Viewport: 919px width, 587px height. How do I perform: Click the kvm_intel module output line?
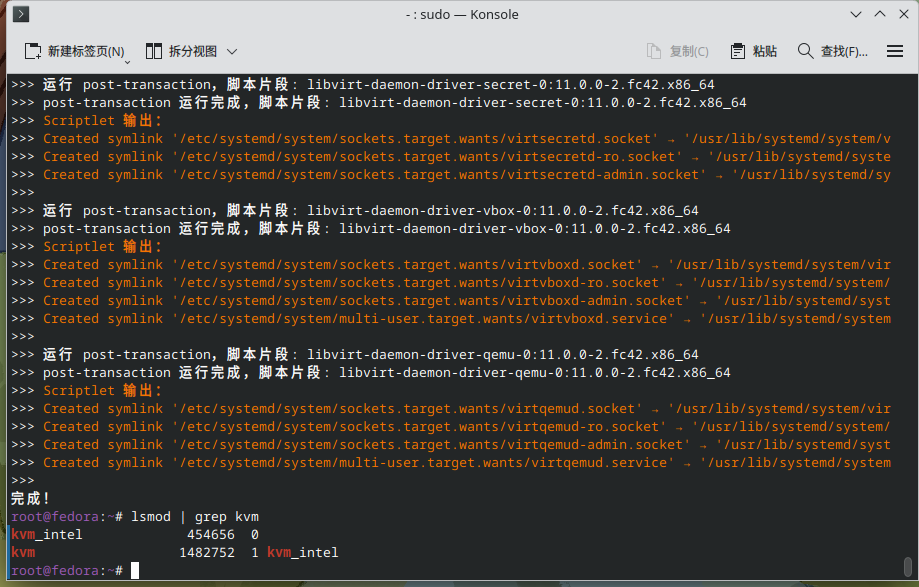tap(135, 534)
